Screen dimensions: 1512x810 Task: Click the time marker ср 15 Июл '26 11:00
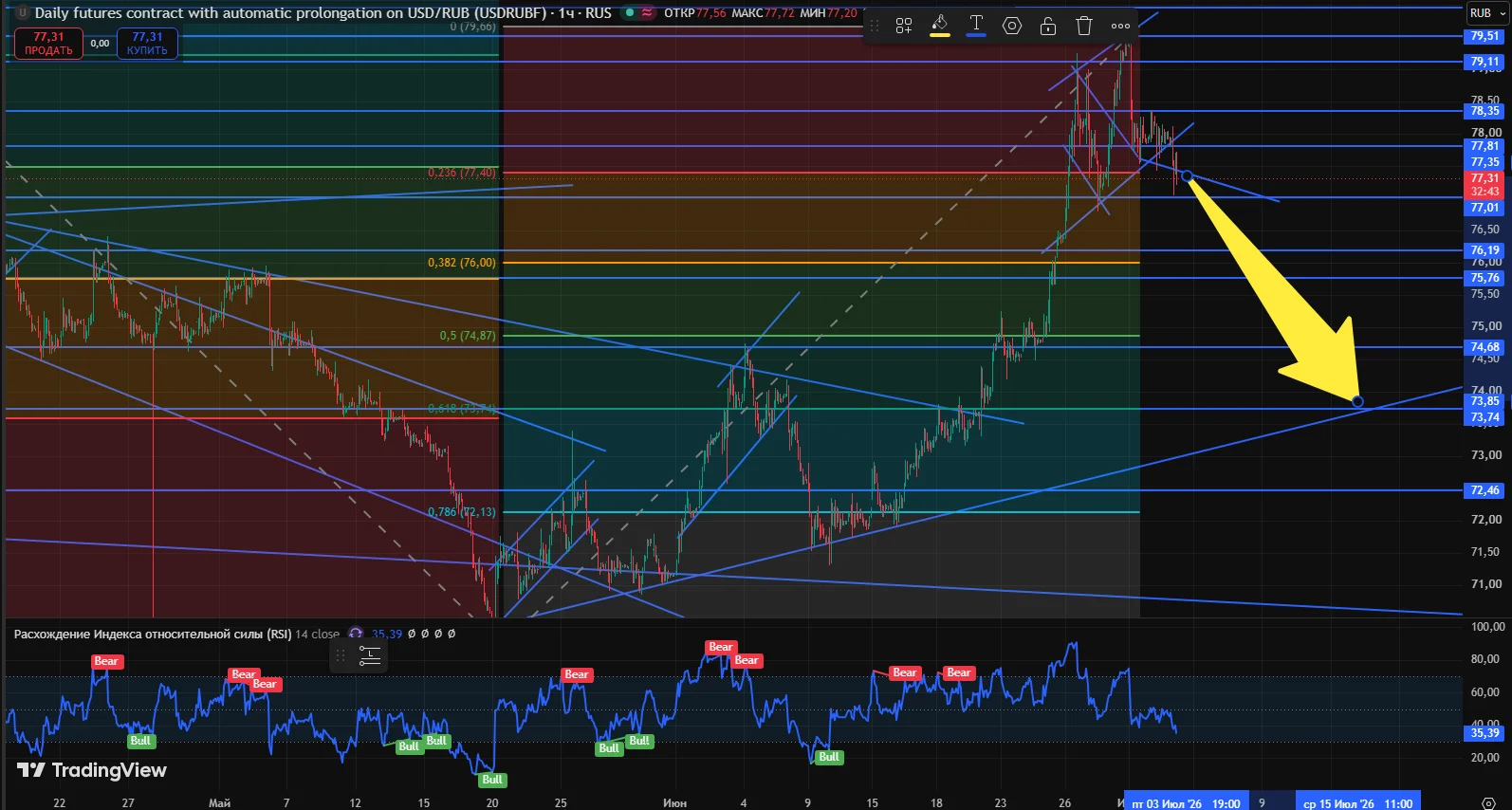1357,803
